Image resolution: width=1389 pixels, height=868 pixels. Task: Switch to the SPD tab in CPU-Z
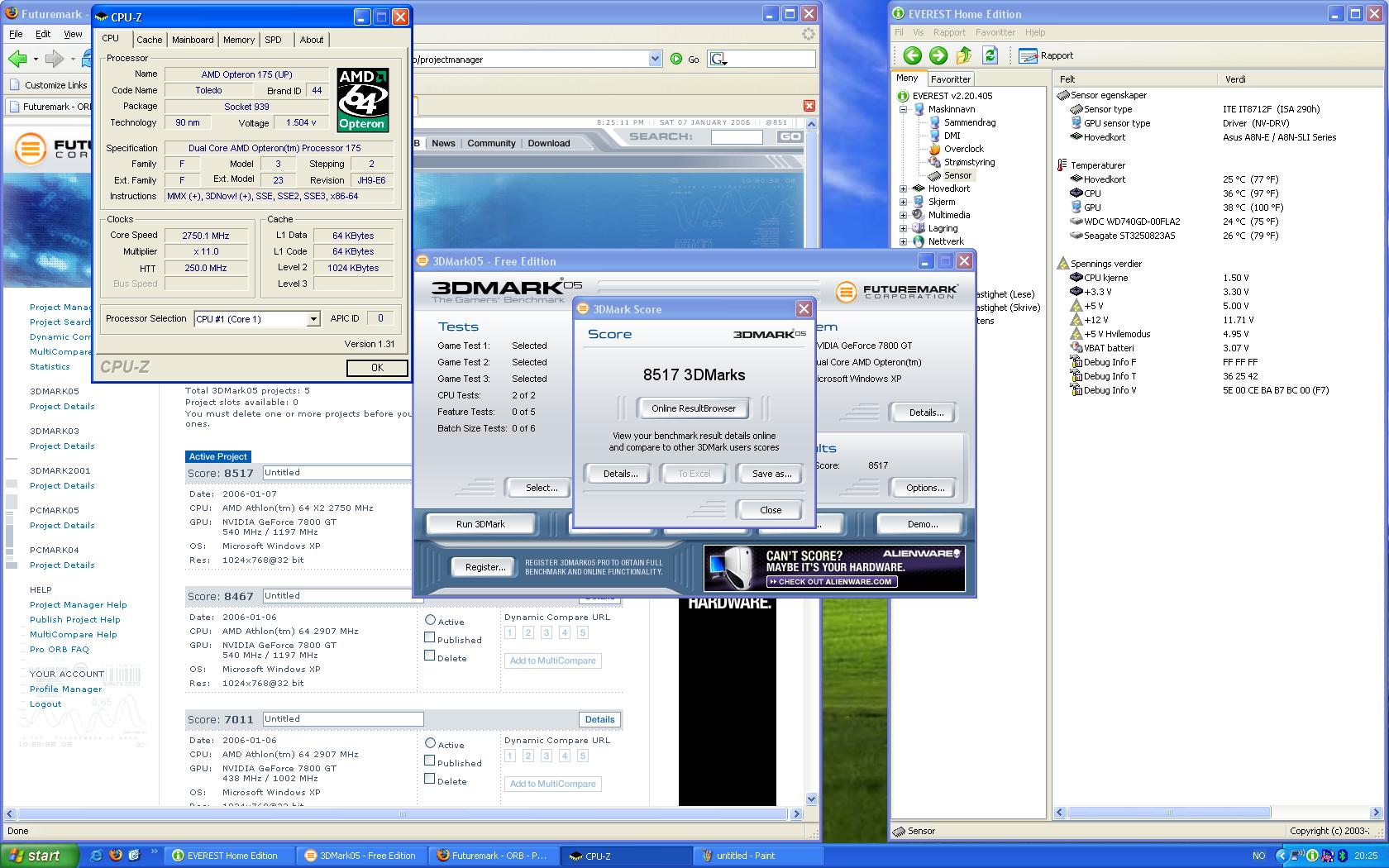(273, 40)
